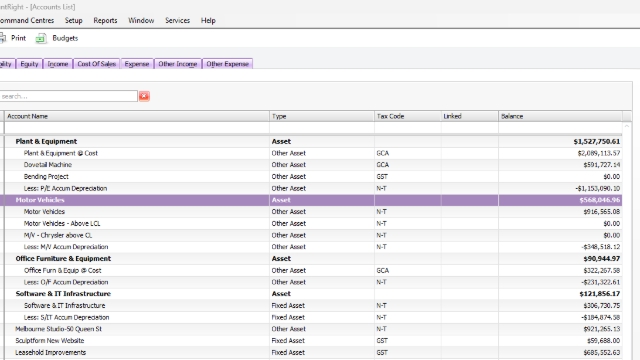Switch to the Expense tab

[137, 64]
